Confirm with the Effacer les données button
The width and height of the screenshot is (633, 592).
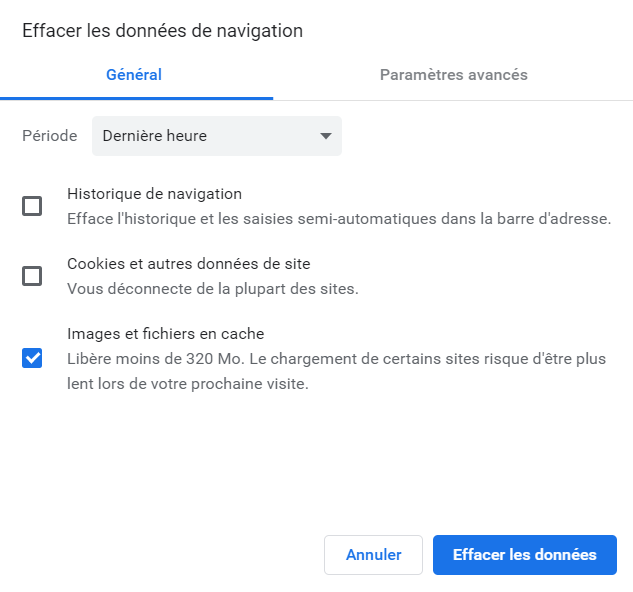point(524,555)
